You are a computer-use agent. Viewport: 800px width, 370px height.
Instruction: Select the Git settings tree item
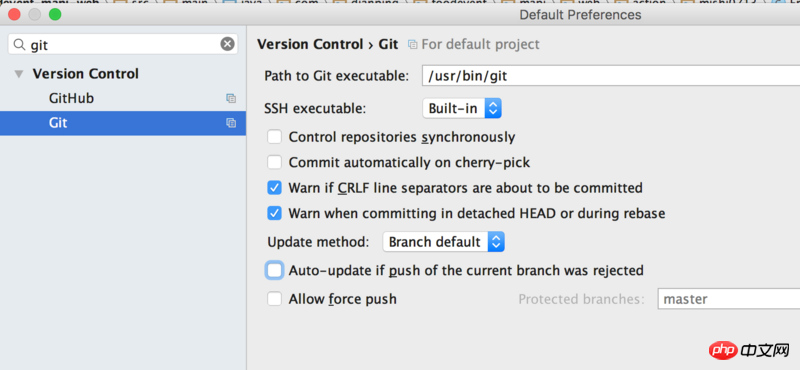tap(123, 123)
